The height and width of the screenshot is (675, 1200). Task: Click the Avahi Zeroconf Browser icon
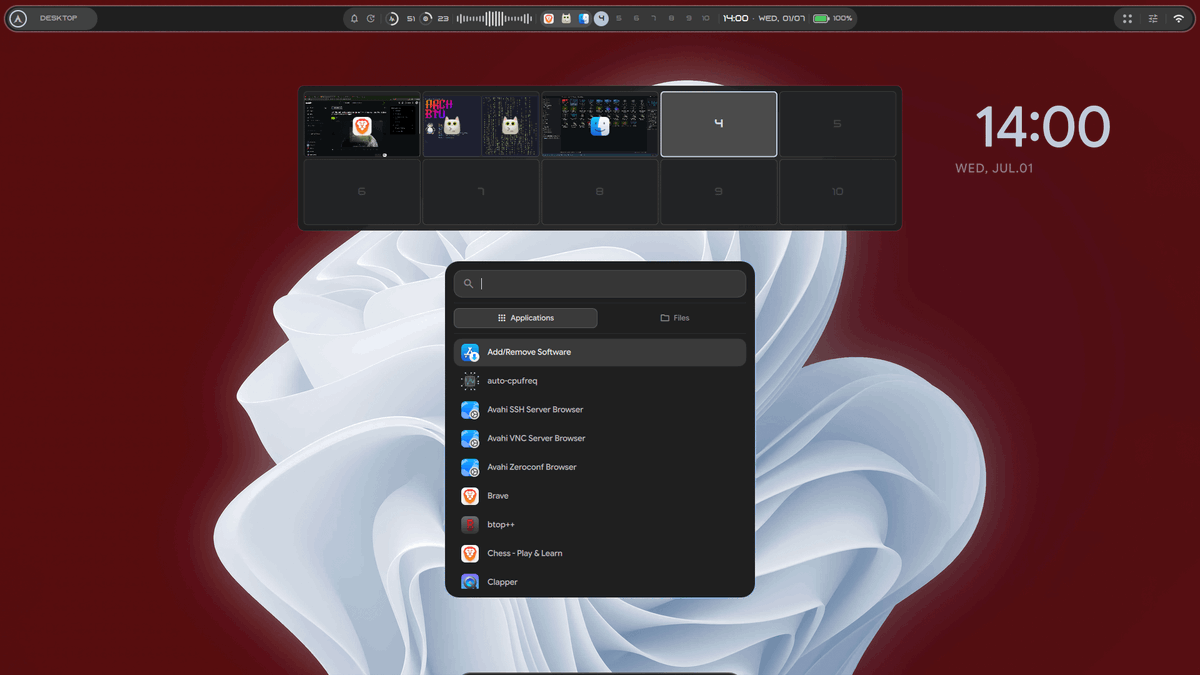[470, 468]
